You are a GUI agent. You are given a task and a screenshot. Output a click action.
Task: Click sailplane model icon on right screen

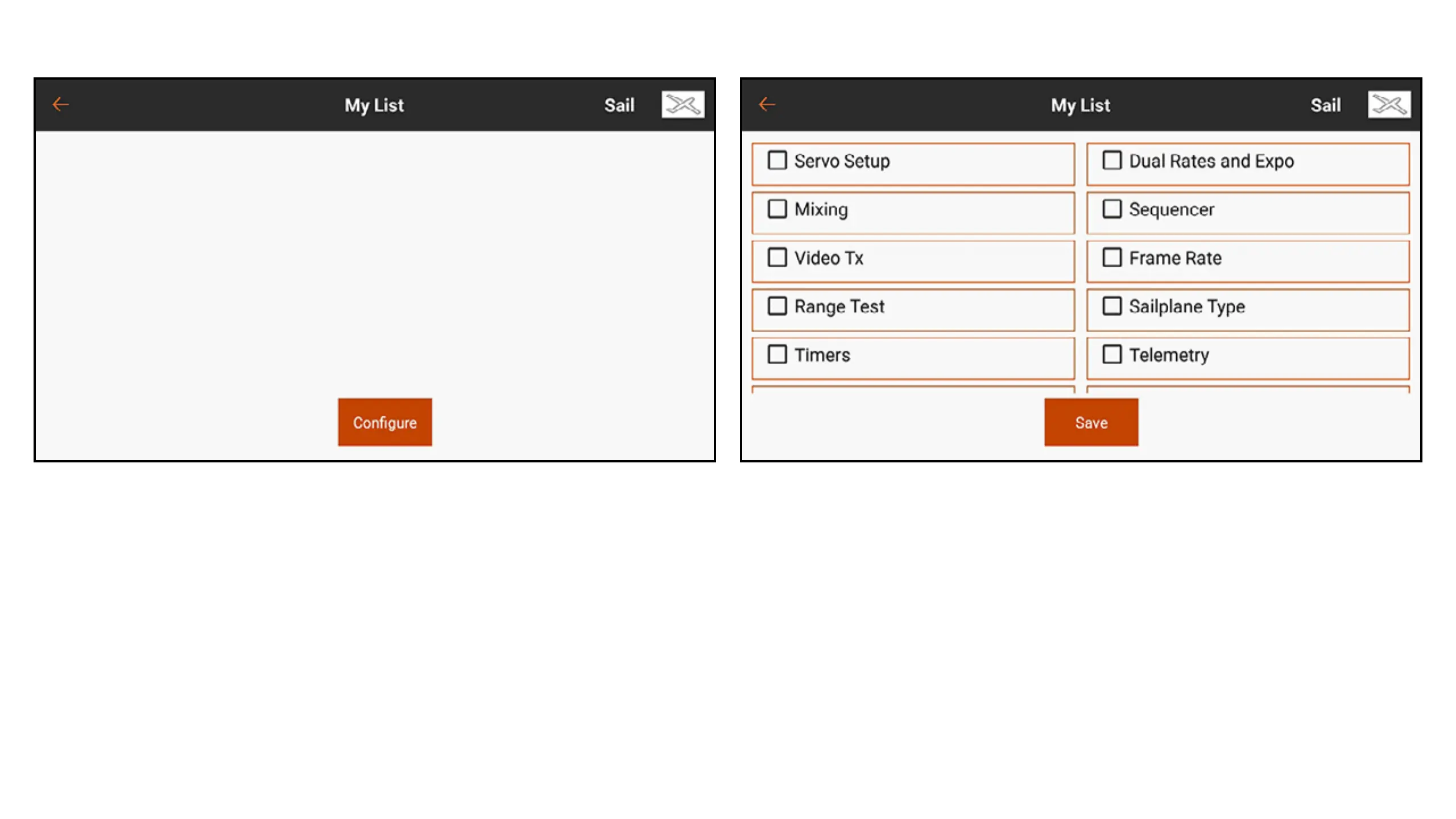click(1389, 105)
